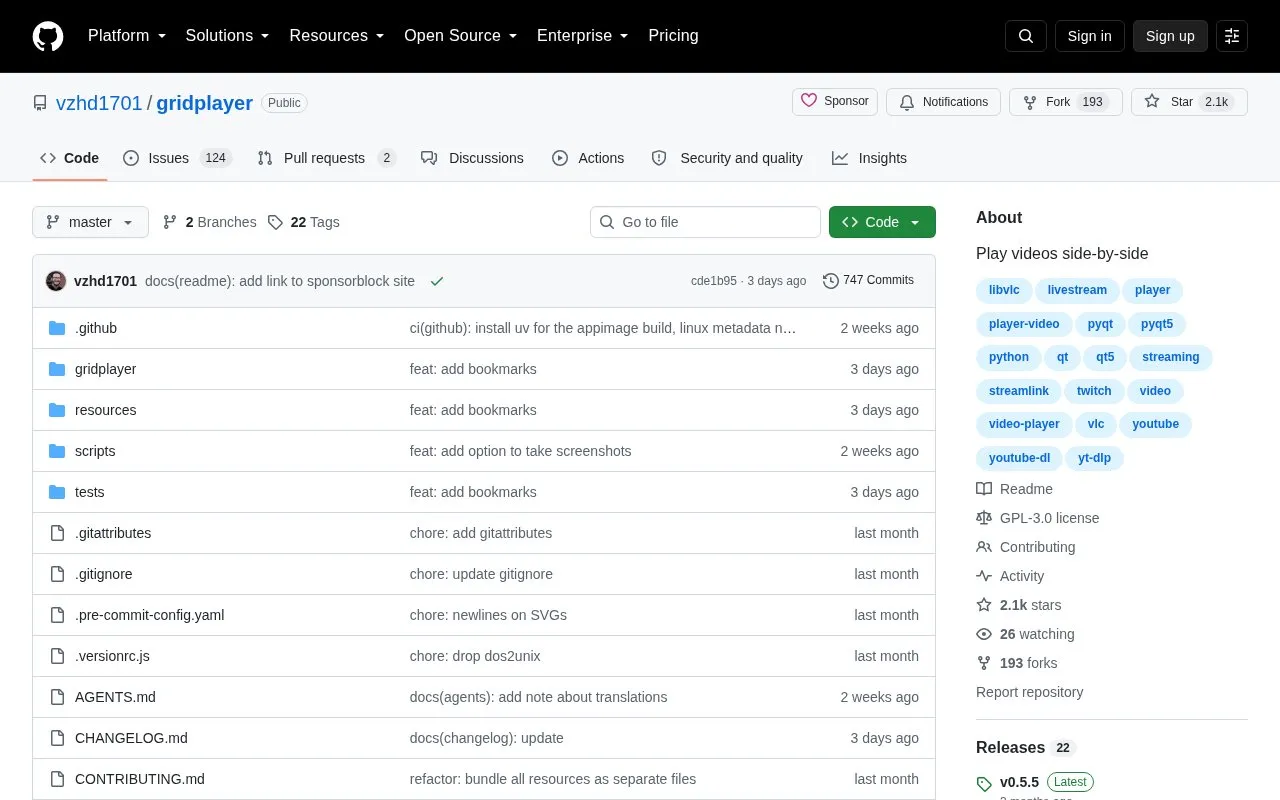
Task: Click the heart Sponsor button
Action: [x=835, y=102]
